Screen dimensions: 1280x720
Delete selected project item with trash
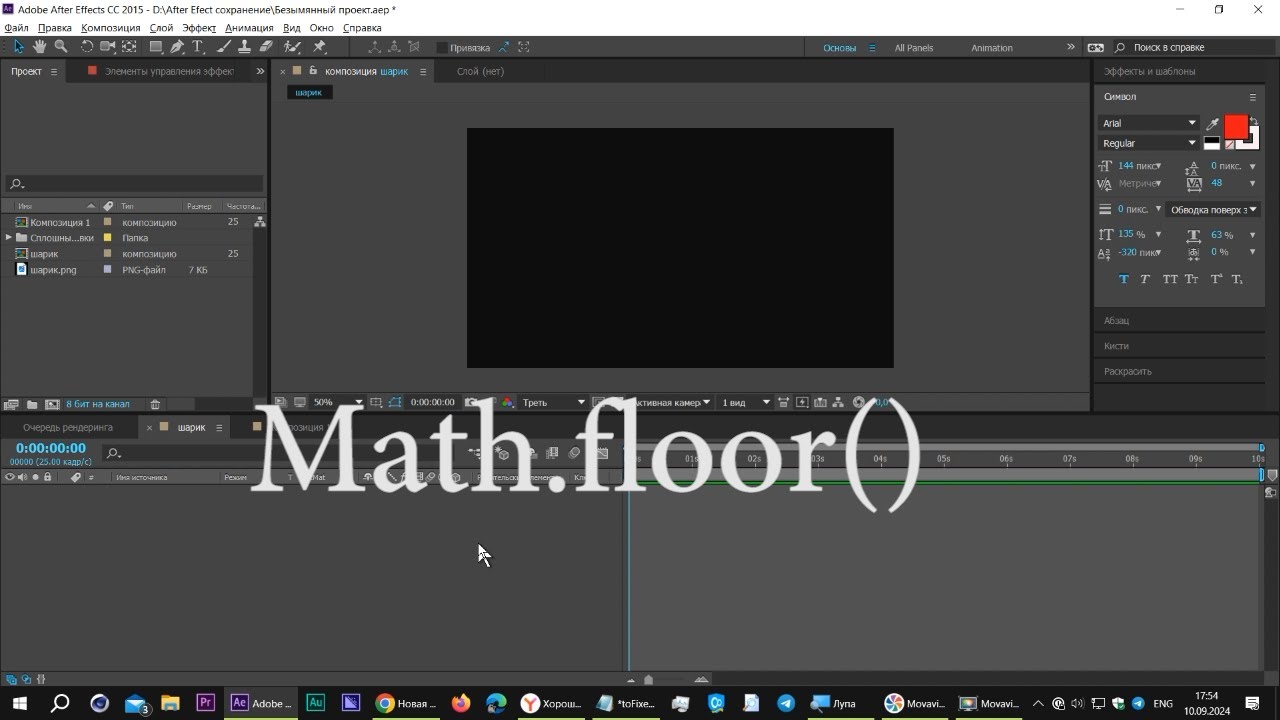[155, 404]
